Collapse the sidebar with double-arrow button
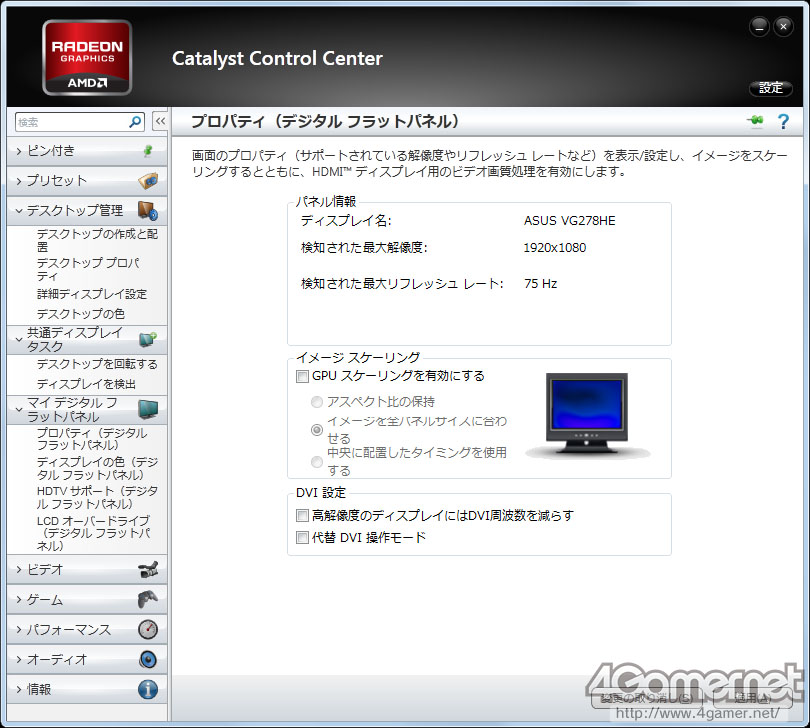Image resolution: width=810 pixels, height=728 pixels. pos(160,122)
